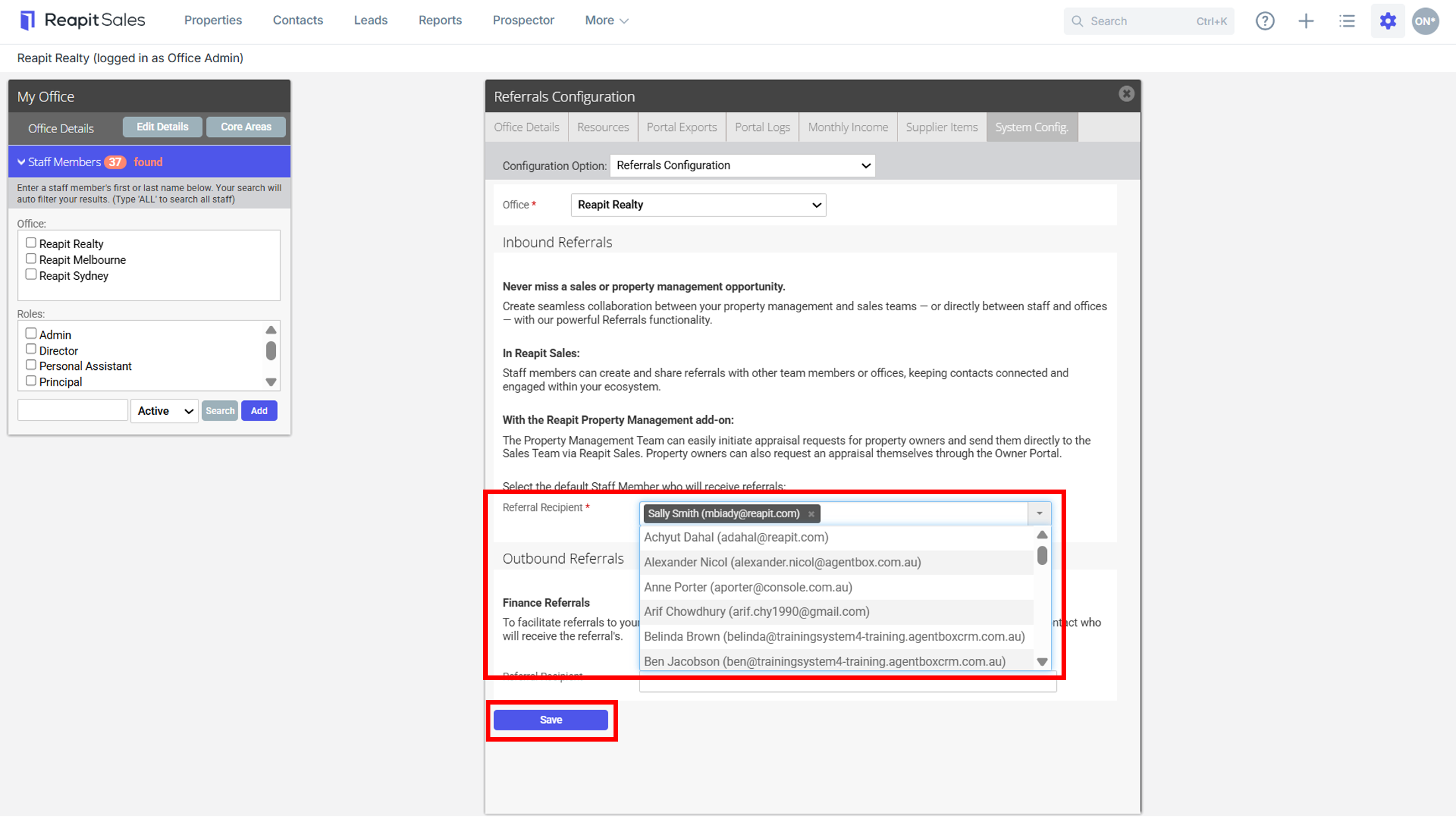Screen dimensions: 1456x819
Task: Switch to the Supplier Items tab
Action: [x=942, y=127]
